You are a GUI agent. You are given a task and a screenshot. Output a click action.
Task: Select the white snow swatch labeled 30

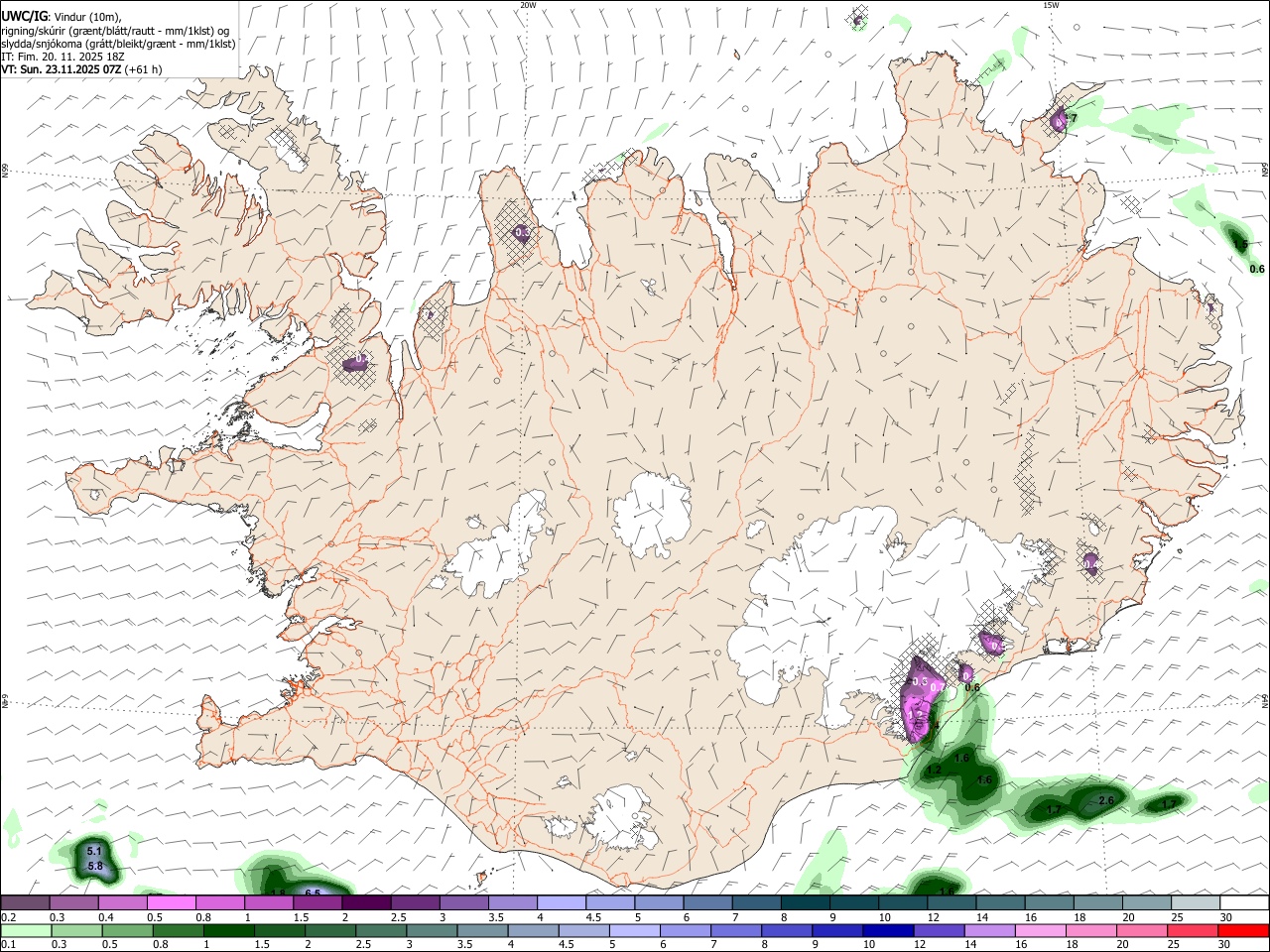[x=1244, y=902]
